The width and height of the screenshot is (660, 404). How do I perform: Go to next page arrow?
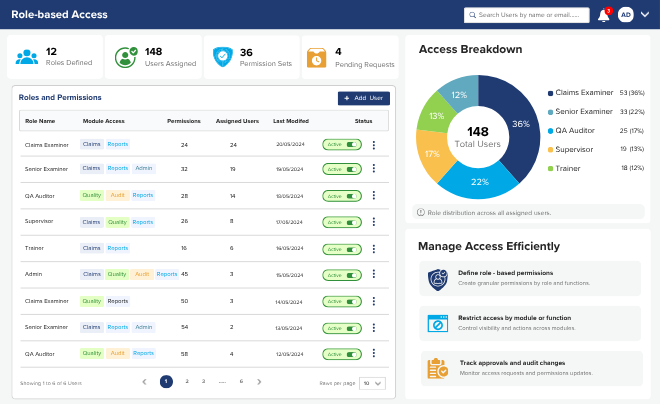(259, 382)
